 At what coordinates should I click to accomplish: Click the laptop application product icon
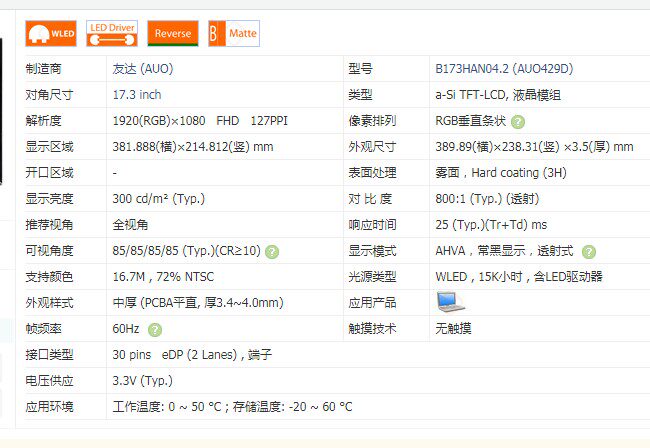pos(451,302)
